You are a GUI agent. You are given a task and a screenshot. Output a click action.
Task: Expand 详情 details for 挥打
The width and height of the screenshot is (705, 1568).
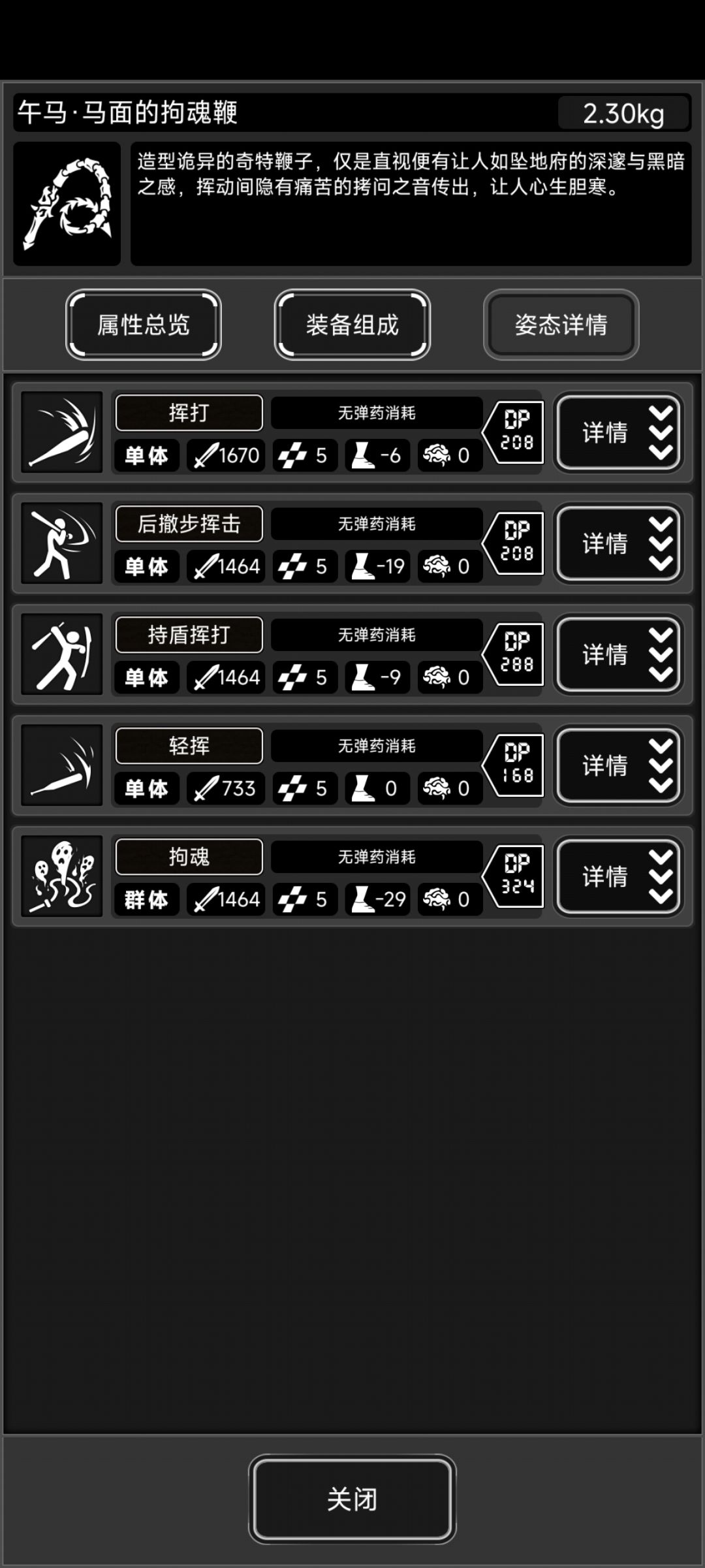tap(618, 432)
